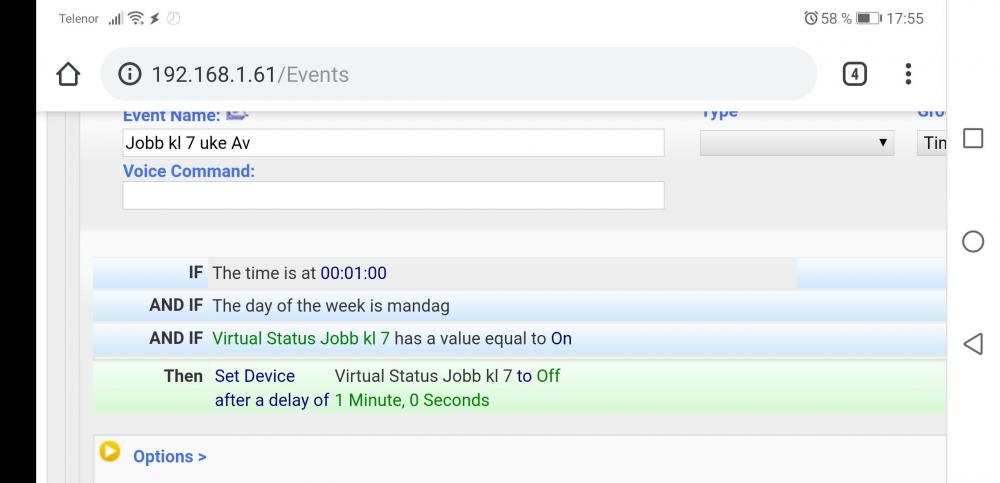Edit the delay 1 Minute, 0 Seconds
The image size is (1000, 483).
coord(411,400)
